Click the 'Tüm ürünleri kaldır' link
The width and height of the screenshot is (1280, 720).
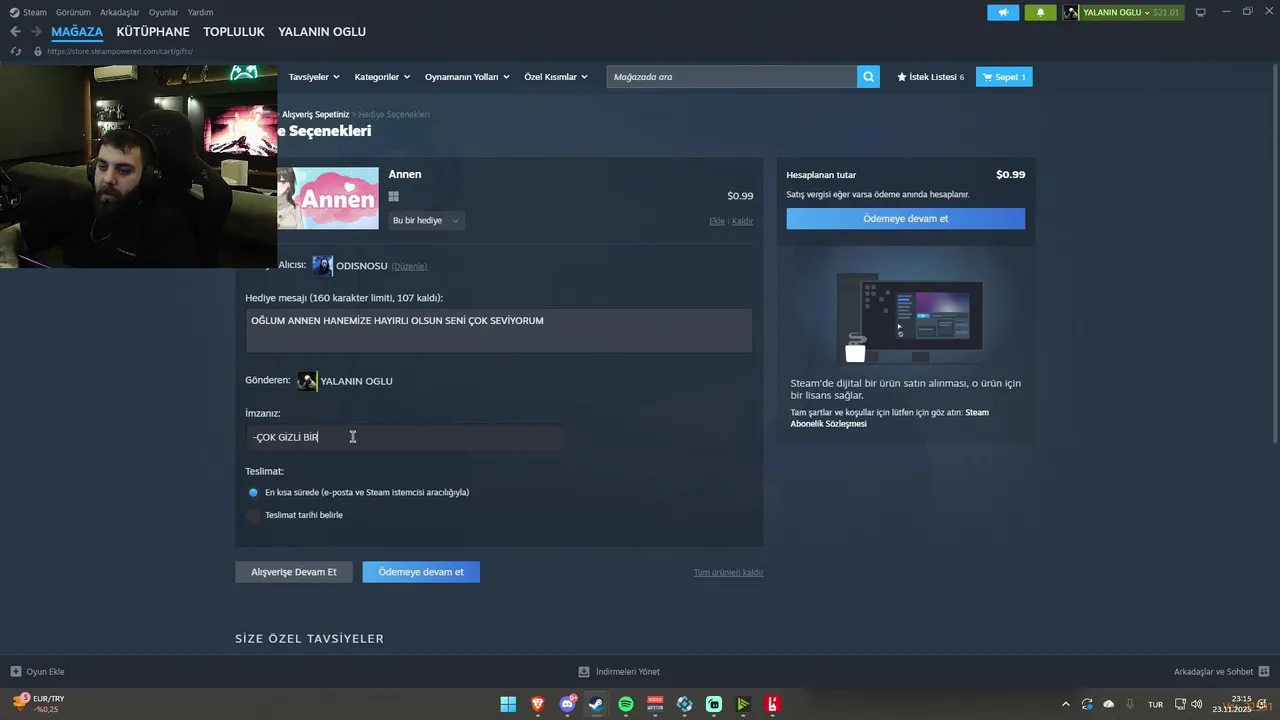tap(728, 573)
